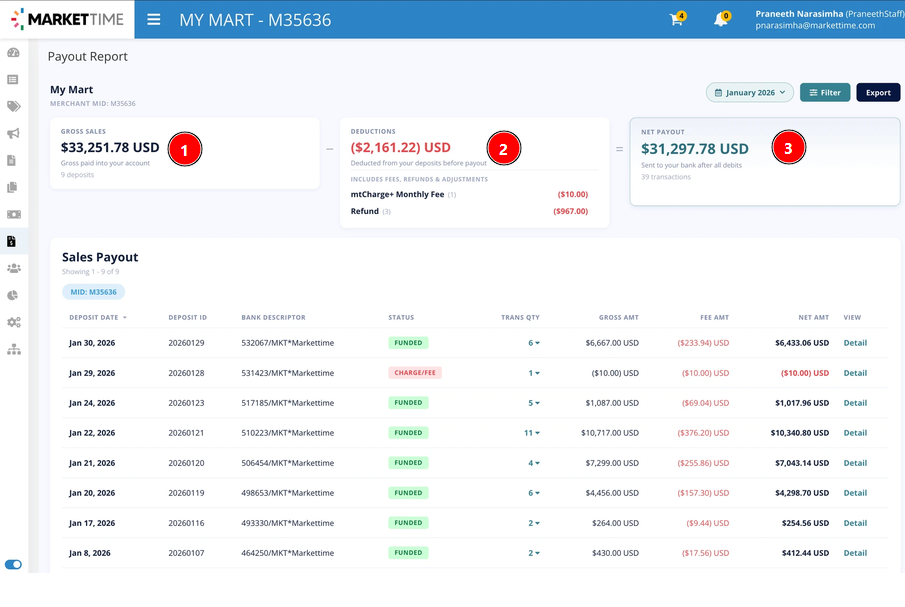Expand trans qty for Jan 30 deposit
This screenshot has height=607, width=905.
click(534, 343)
